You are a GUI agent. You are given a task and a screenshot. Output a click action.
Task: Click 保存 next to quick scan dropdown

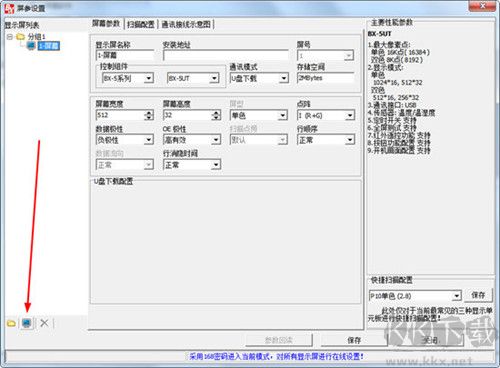pos(478,295)
